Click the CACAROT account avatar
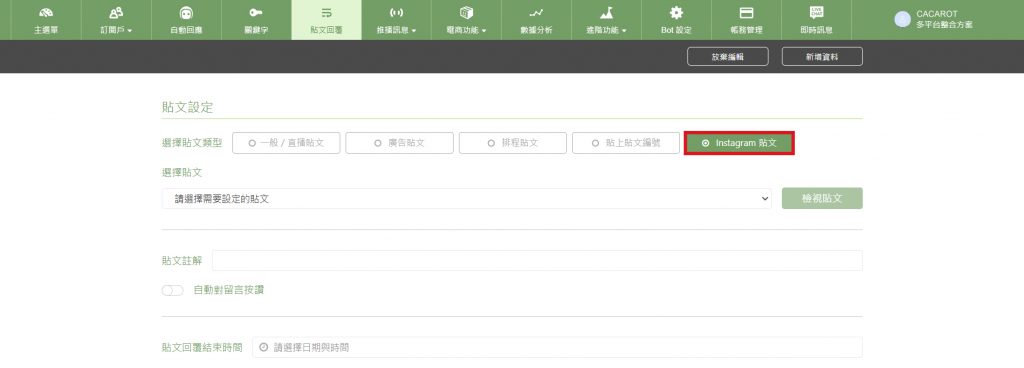1024x368 pixels. click(x=903, y=20)
